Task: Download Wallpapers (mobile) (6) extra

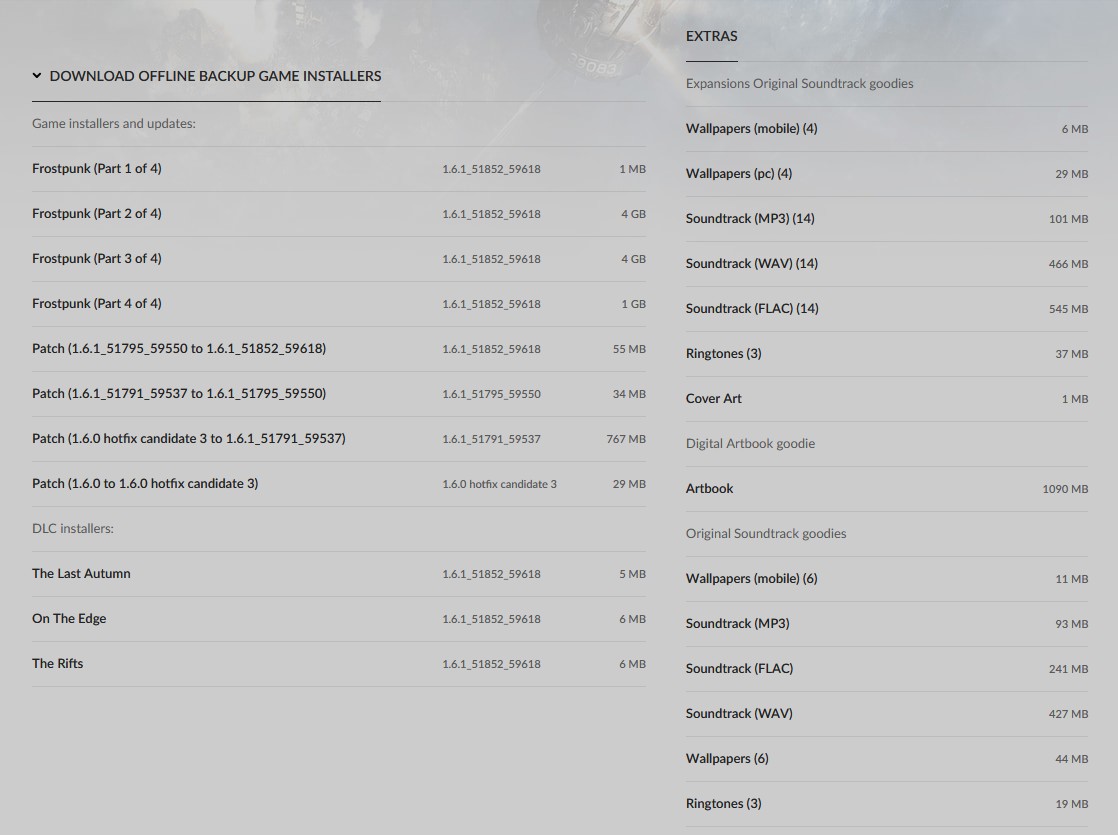Action: pyautogui.click(x=887, y=578)
